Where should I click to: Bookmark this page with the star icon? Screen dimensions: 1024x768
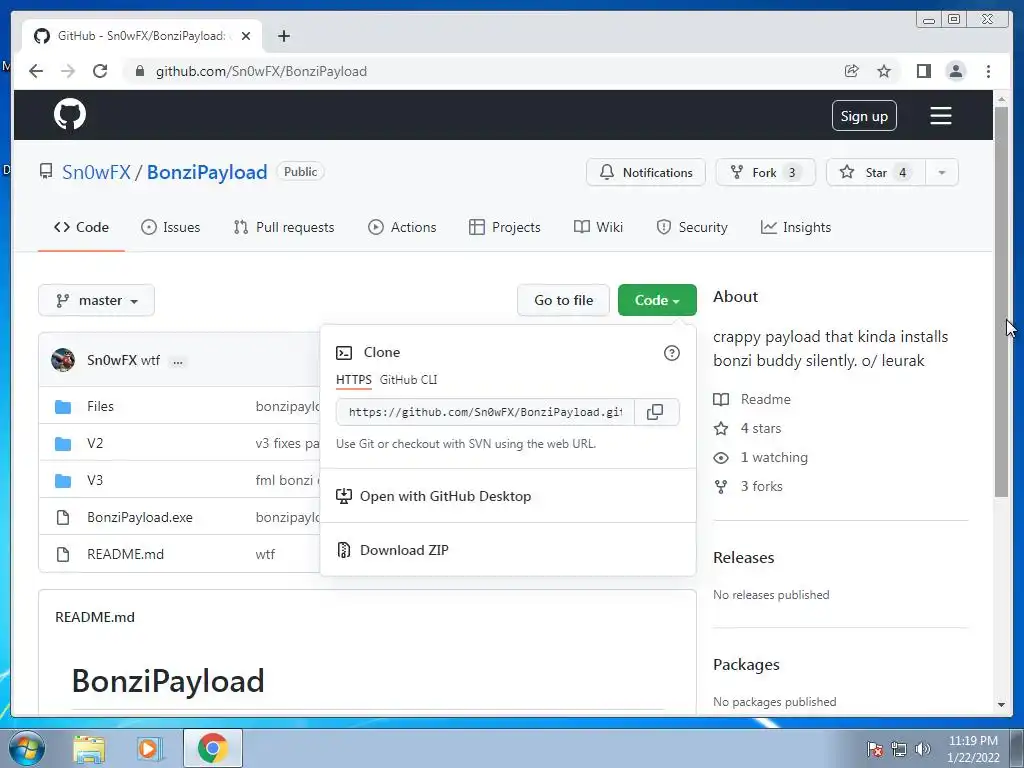[884, 71]
